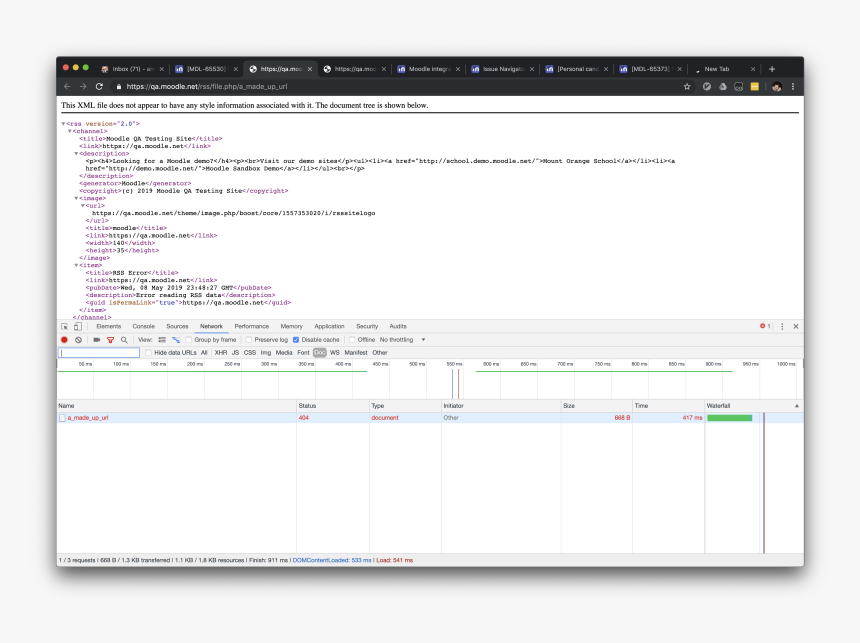Screen dimensions: 860x643
Task: Click the network filter text field
Action: point(99,353)
